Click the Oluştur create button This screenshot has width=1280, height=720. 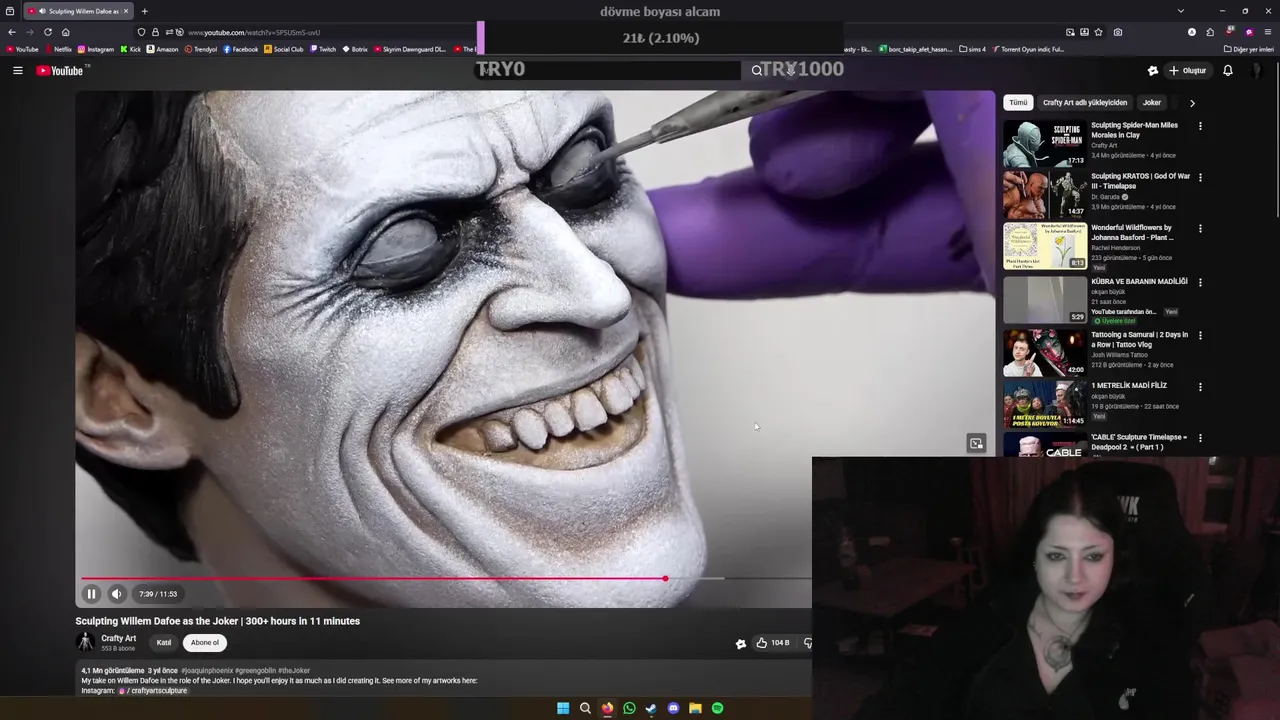click(x=1188, y=71)
